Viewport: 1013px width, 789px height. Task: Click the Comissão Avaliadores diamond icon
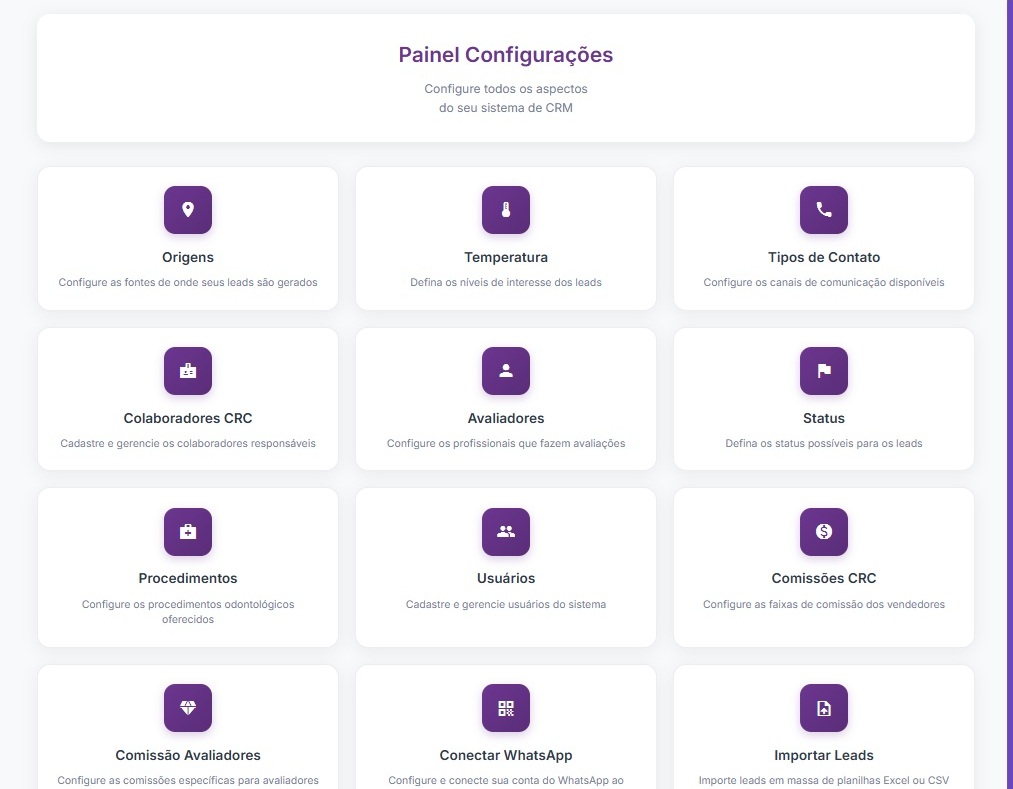[x=188, y=708]
